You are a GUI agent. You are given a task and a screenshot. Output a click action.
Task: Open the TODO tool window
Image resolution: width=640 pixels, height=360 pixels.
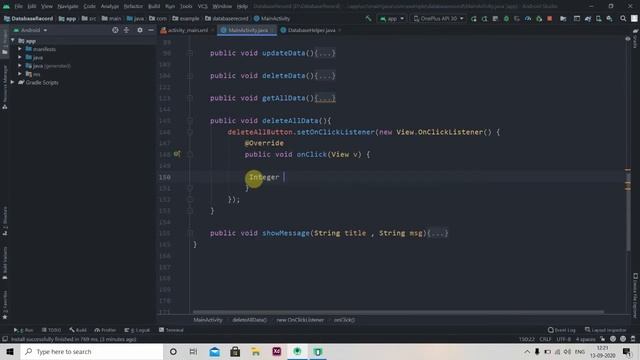51,330
